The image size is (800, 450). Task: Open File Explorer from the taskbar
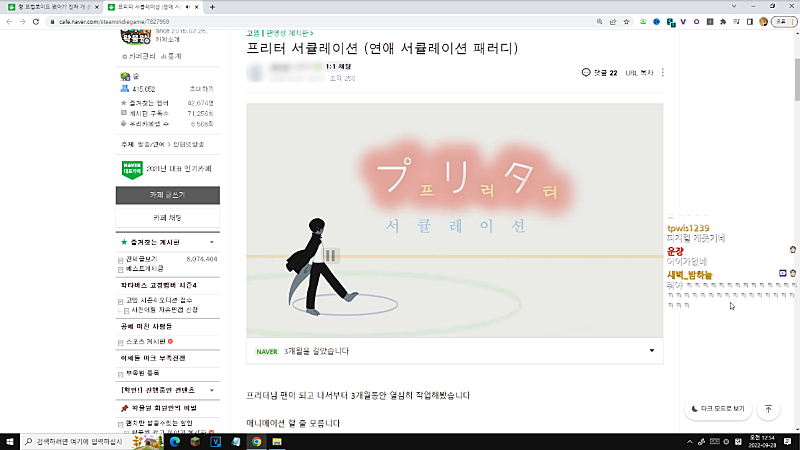pos(277,441)
